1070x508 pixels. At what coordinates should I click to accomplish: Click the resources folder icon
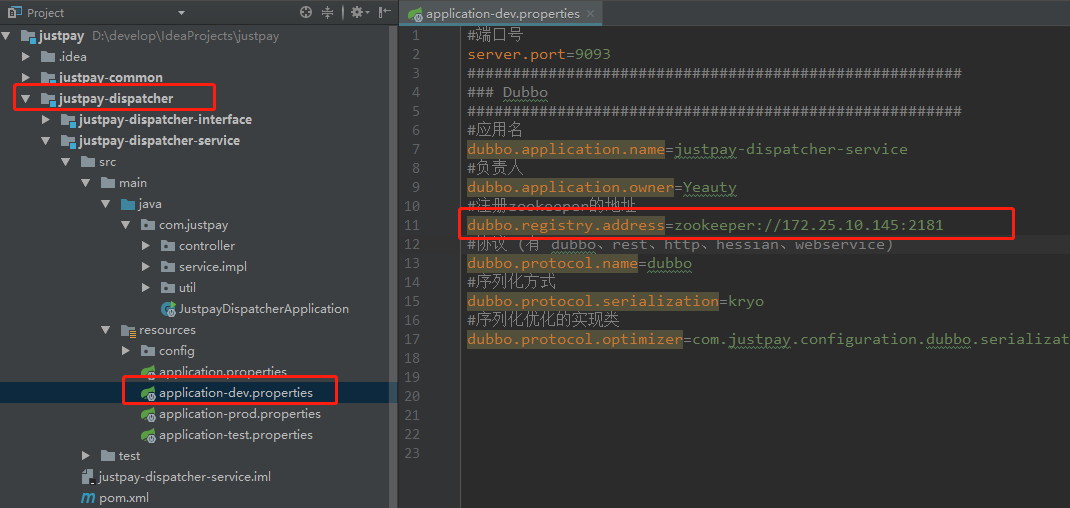(127, 330)
